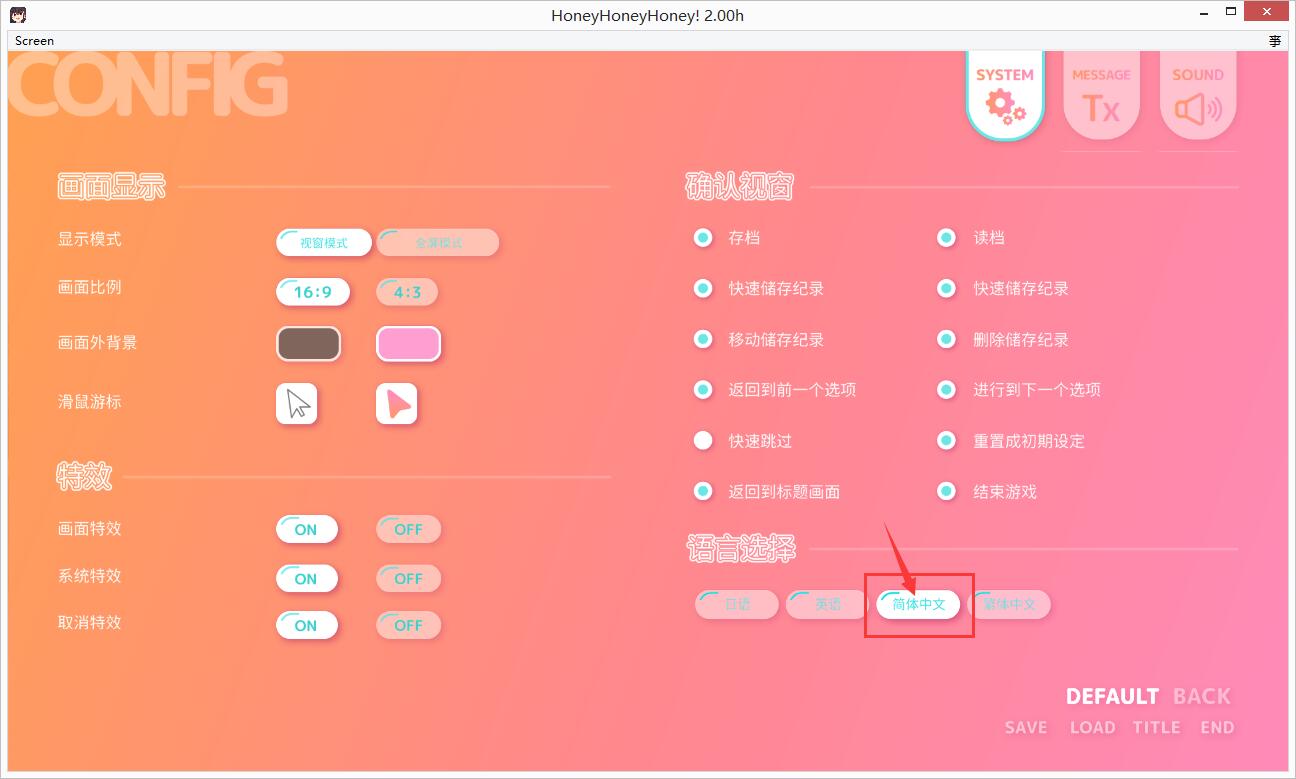Screen dimensions: 1296x779
Task: Set the screen ratio to 4:3
Action: click(407, 292)
